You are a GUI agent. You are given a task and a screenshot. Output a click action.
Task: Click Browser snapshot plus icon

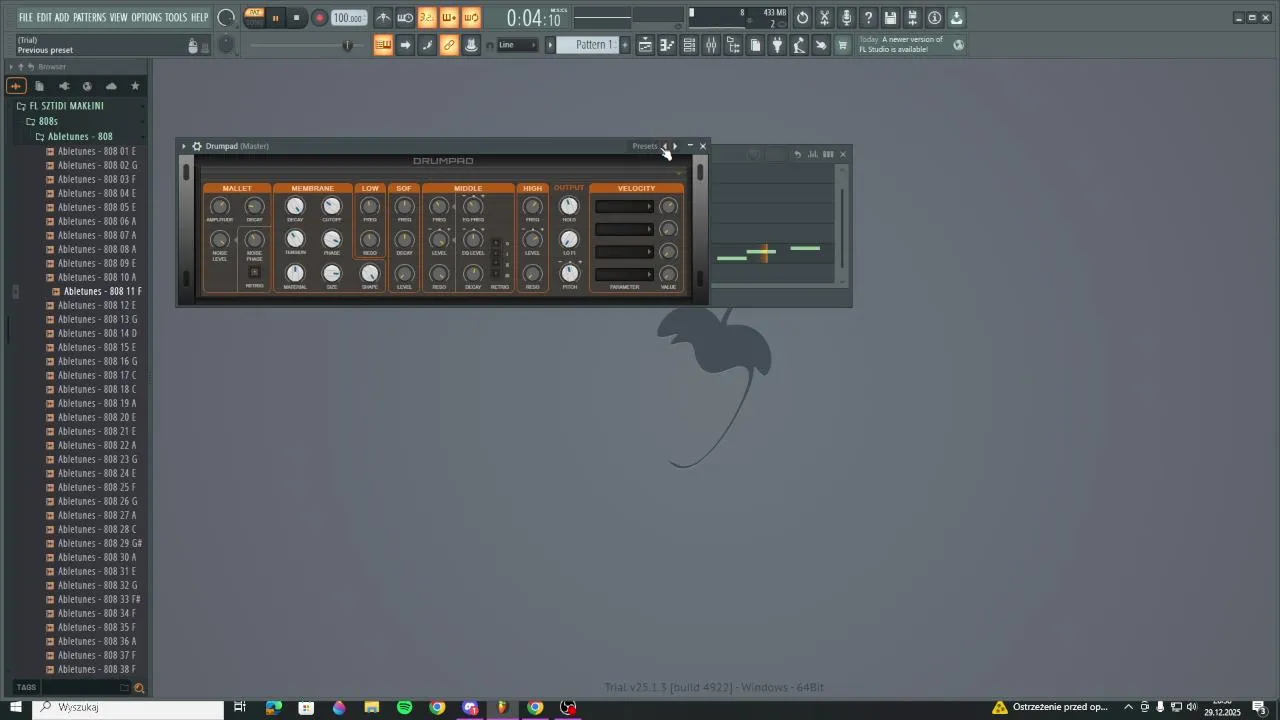tap(16, 86)
